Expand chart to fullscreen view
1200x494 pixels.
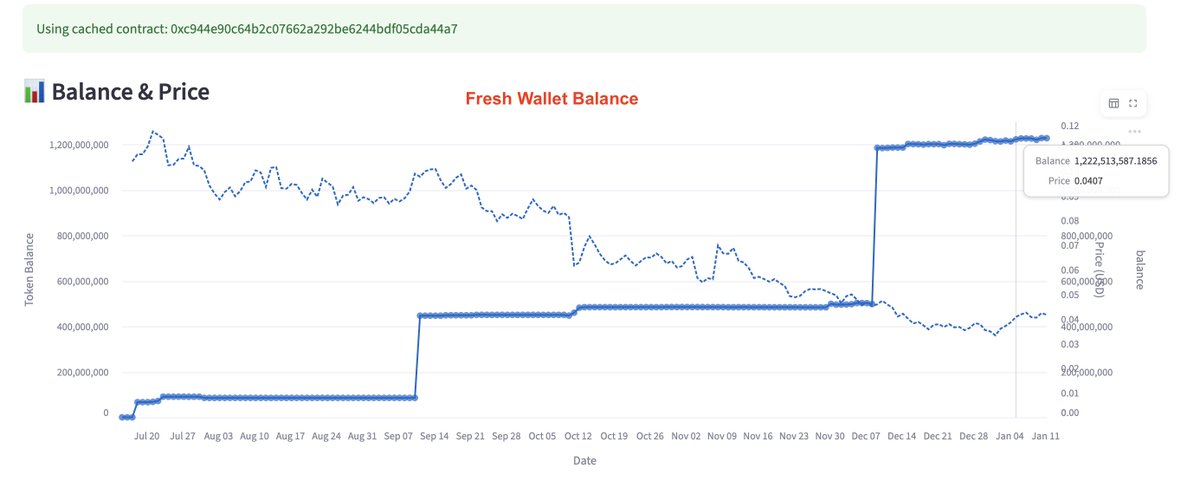click(x=1134, y=103)
